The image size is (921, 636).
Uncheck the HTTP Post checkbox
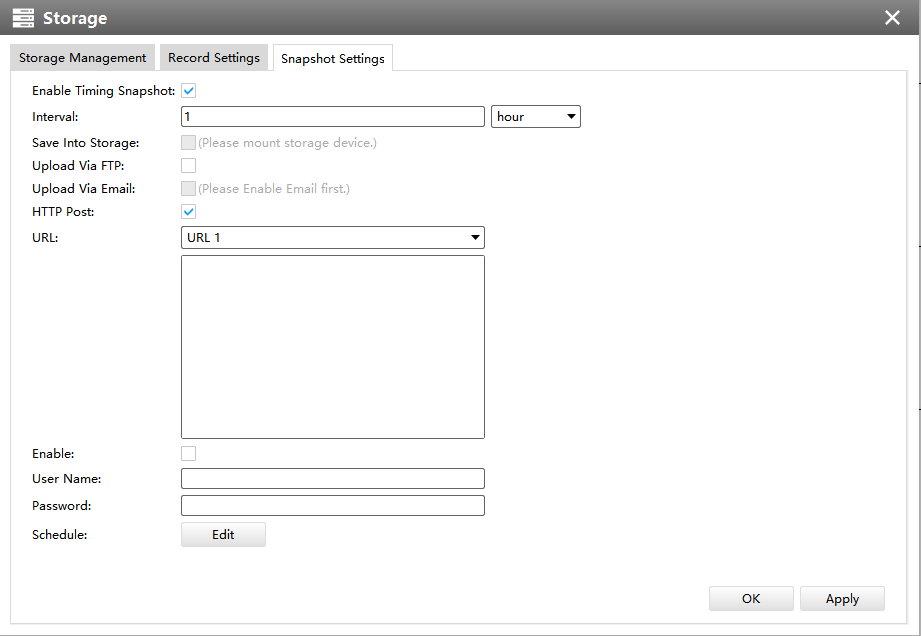(188, 211)
